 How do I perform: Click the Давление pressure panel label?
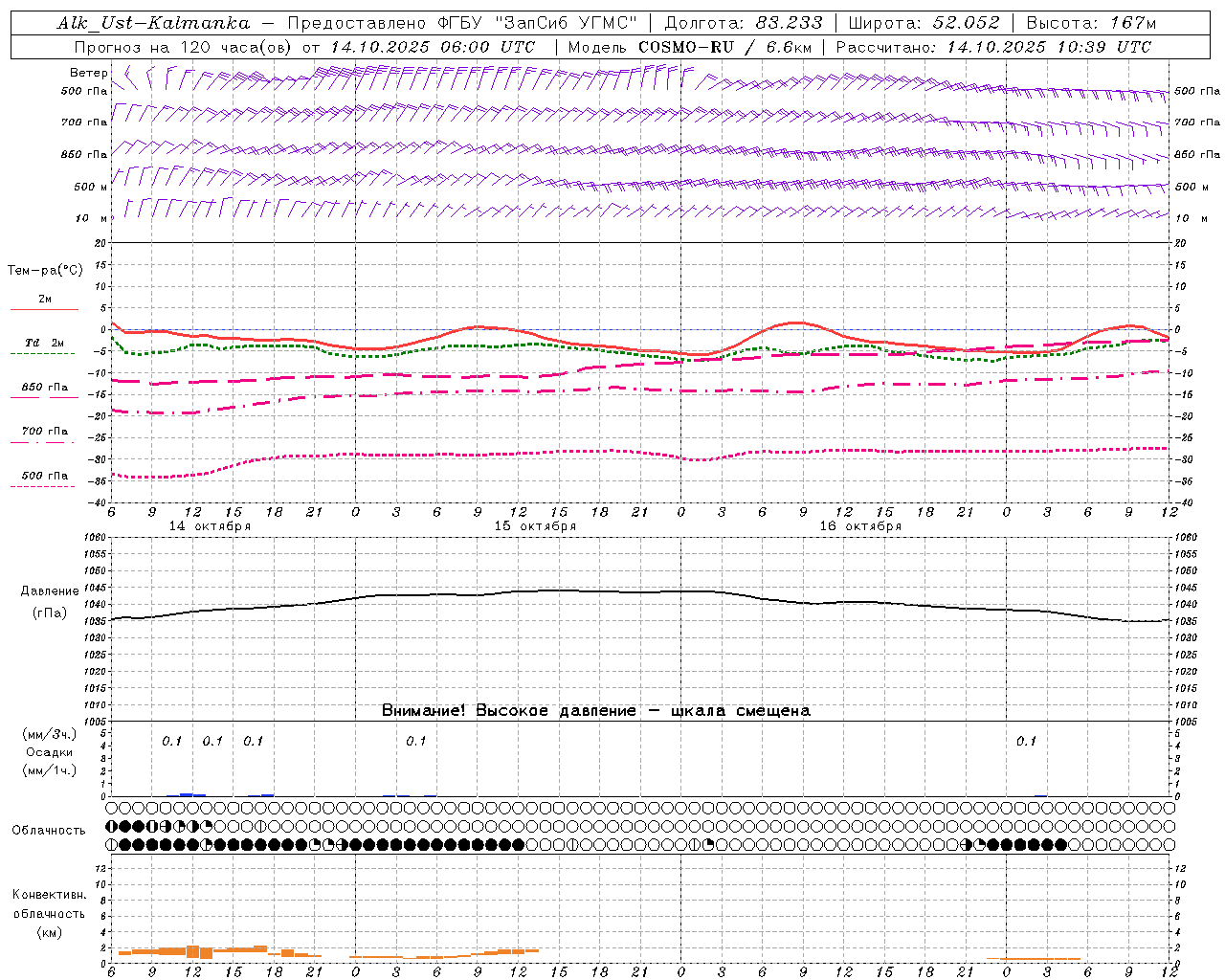pyautogui.click(x=50, y=591)
